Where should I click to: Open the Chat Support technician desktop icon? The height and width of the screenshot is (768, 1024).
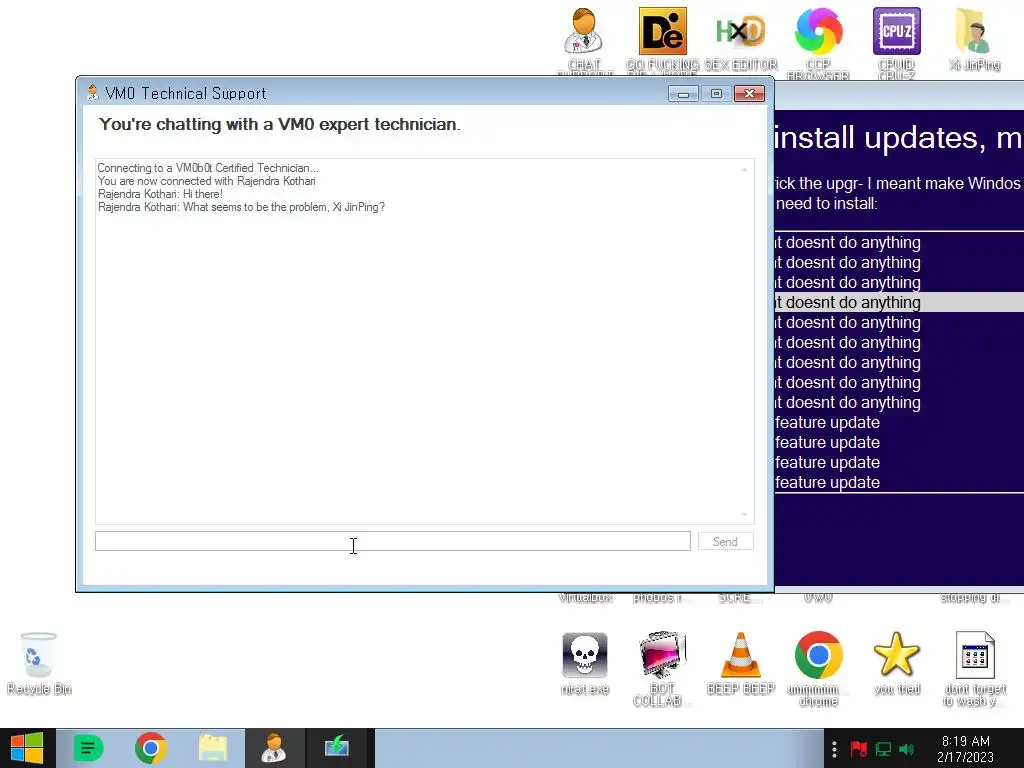tap(584, 40)
